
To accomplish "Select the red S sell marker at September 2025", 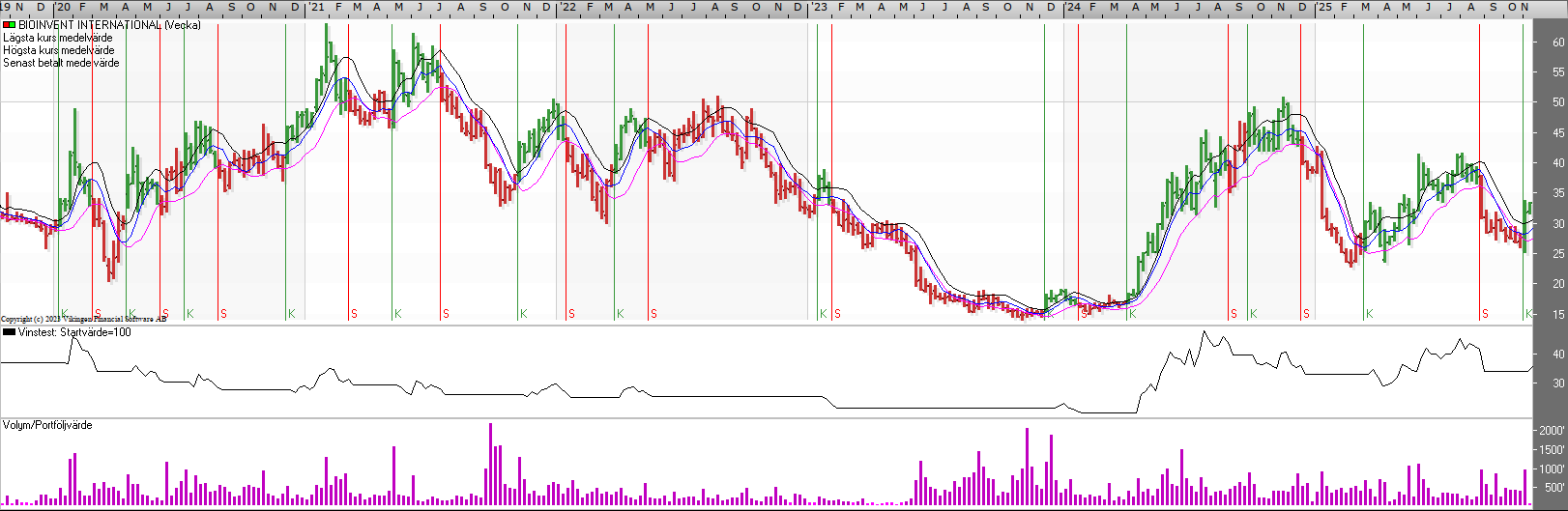I will pyautogui.click(x=1485, y=314).
